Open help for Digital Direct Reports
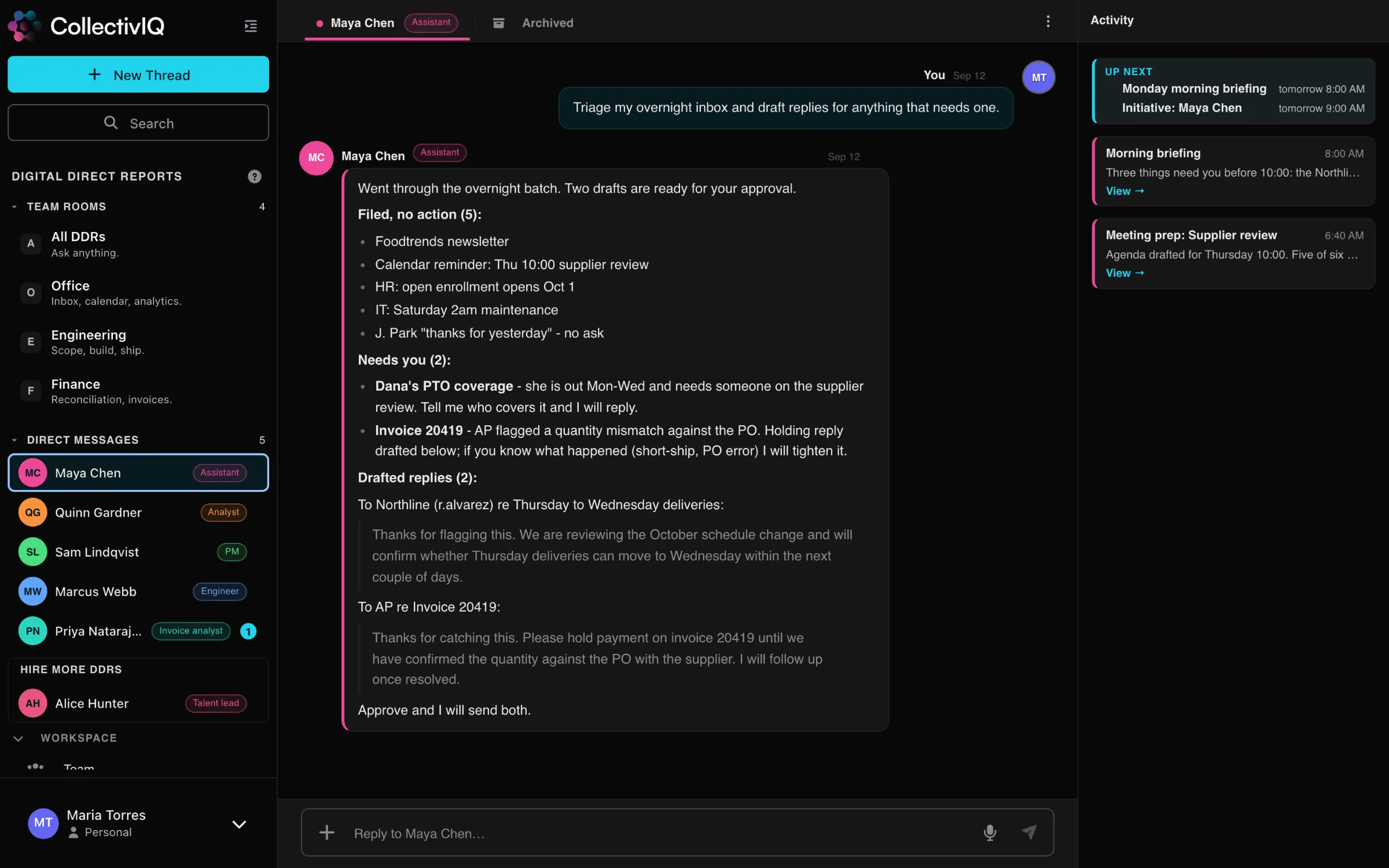This screenshot has height=868, width=1389. pyautogui.click(x=254, y=176)
